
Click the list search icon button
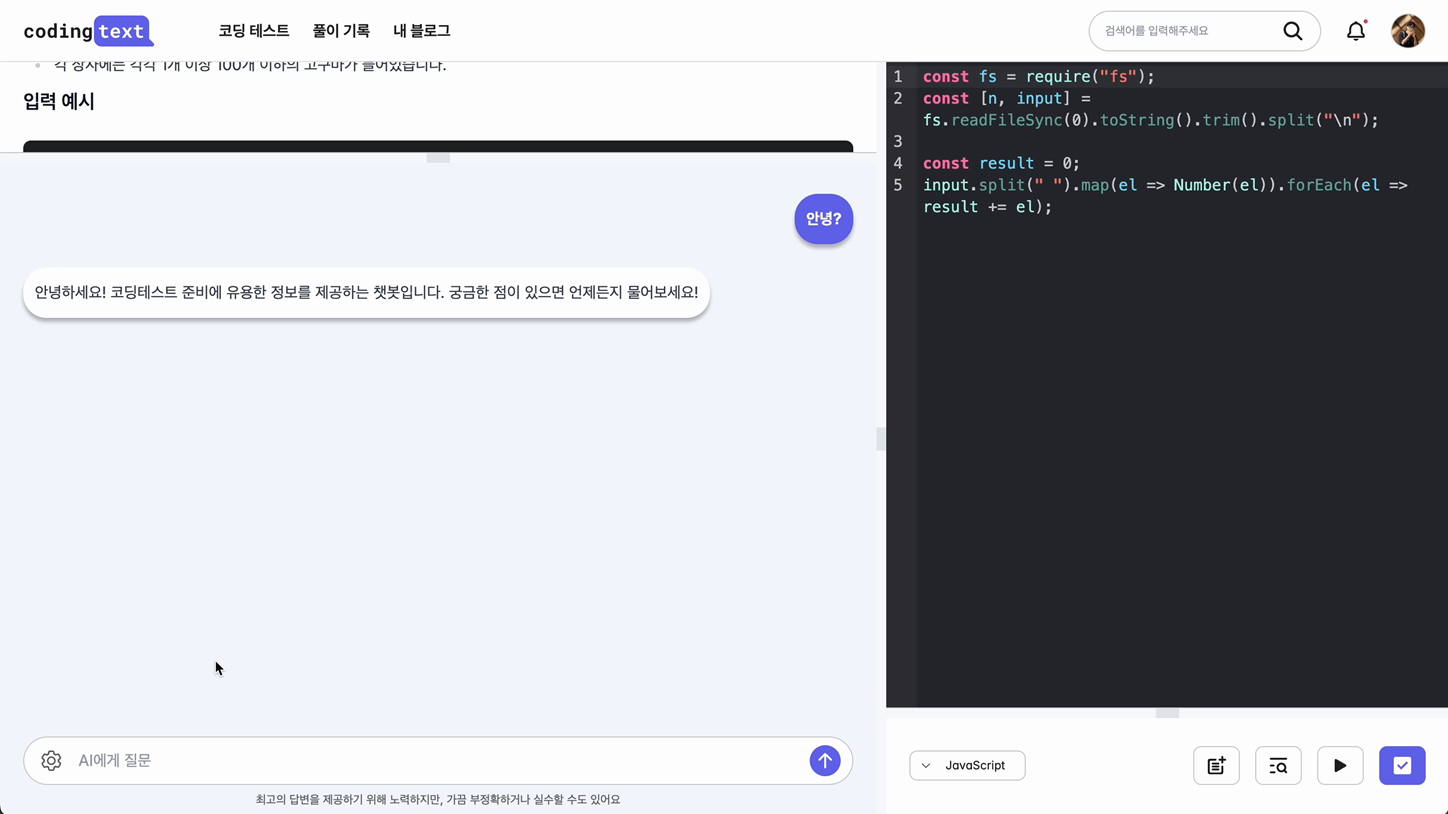1278,766
